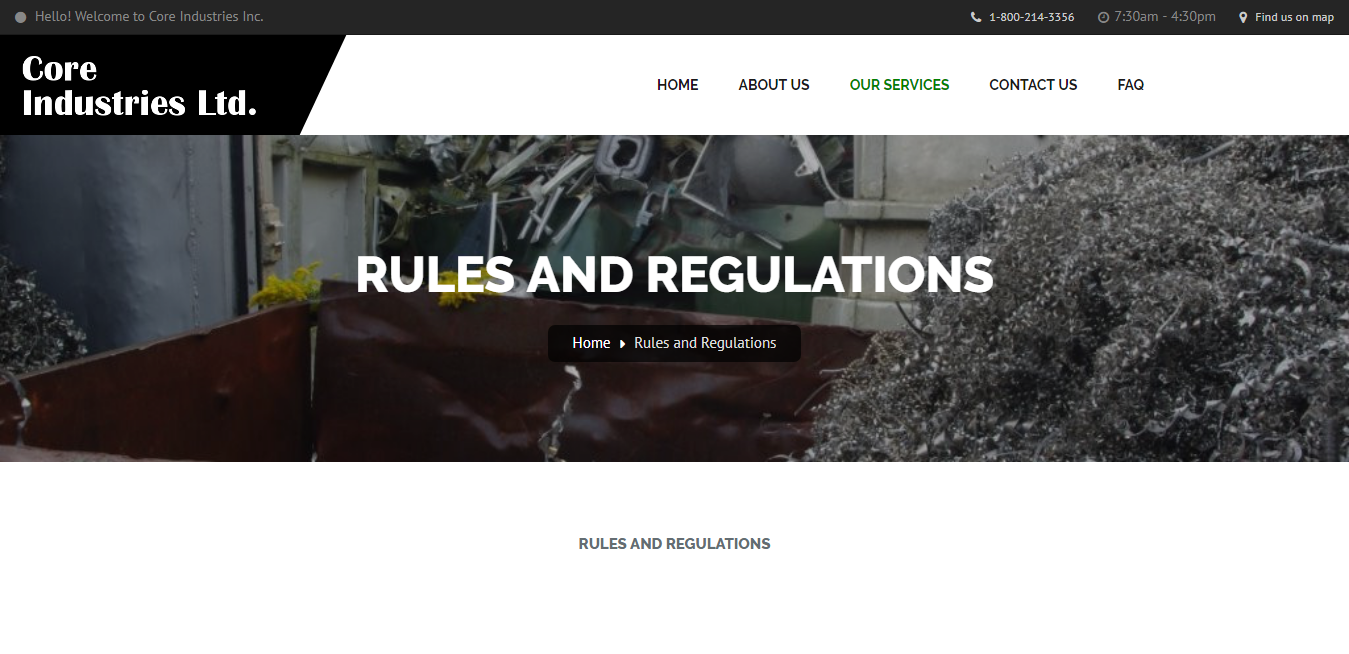
Task: Click the phone handset icon
Action: point(976,17)
